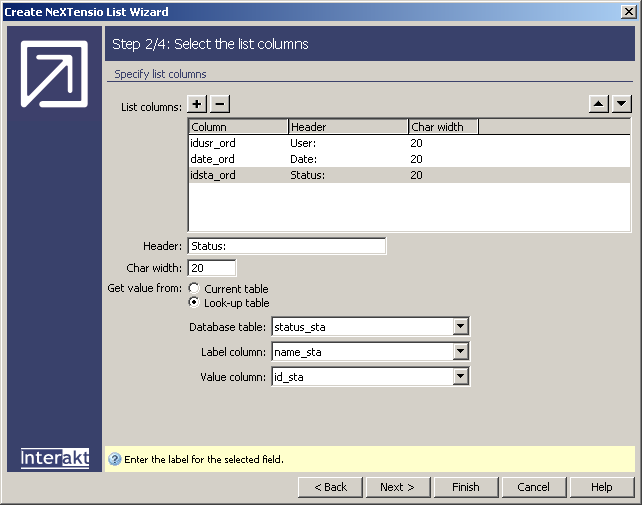Click the InterAKT logo
642x505 pixels.
pyautogui.click(x=55, y=458)
